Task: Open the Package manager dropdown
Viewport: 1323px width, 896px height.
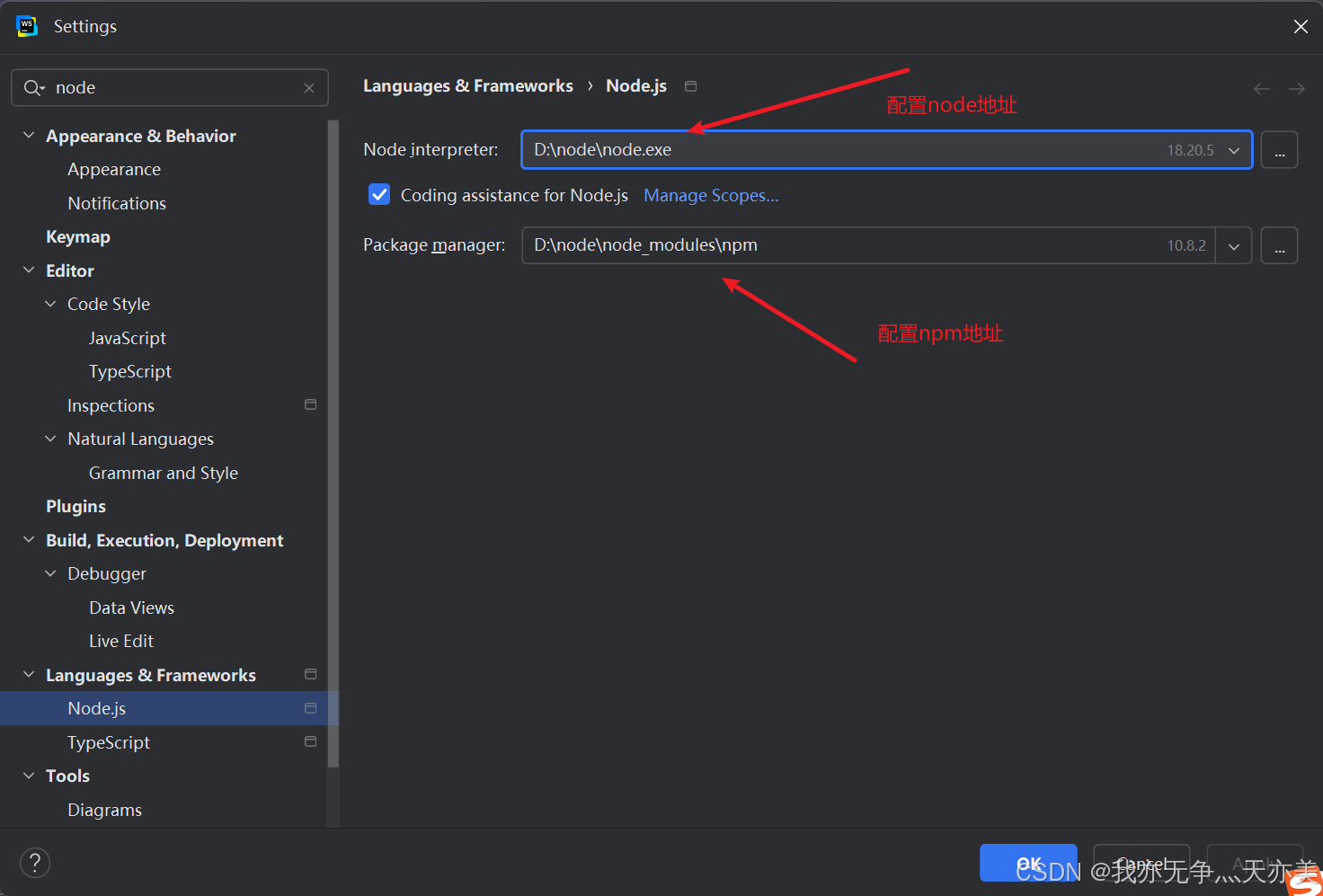Action: (x=1232, y=244)
